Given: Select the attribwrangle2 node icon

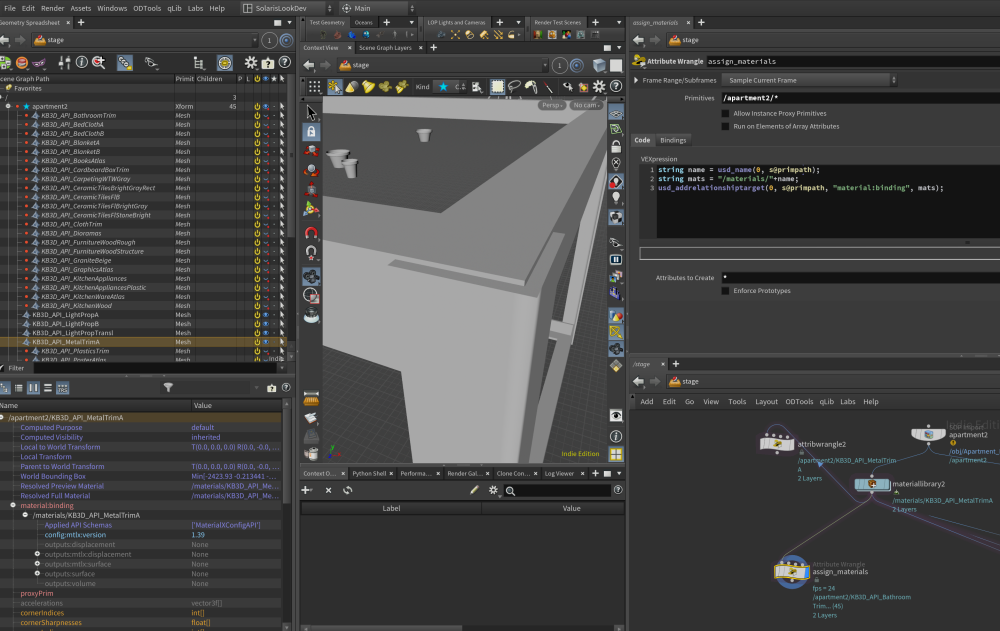Looking at the screenshot, I should click(x=777, y=443).
